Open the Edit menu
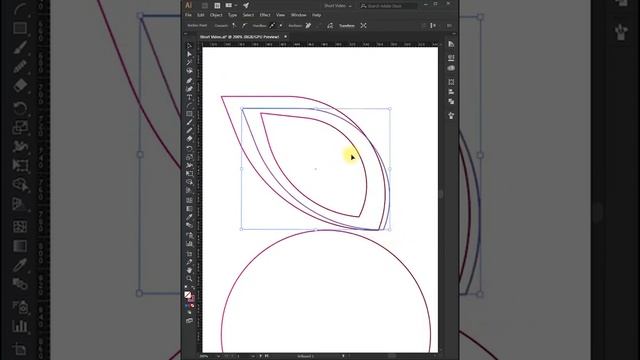640x360 pixels. (x=200, y=15)
